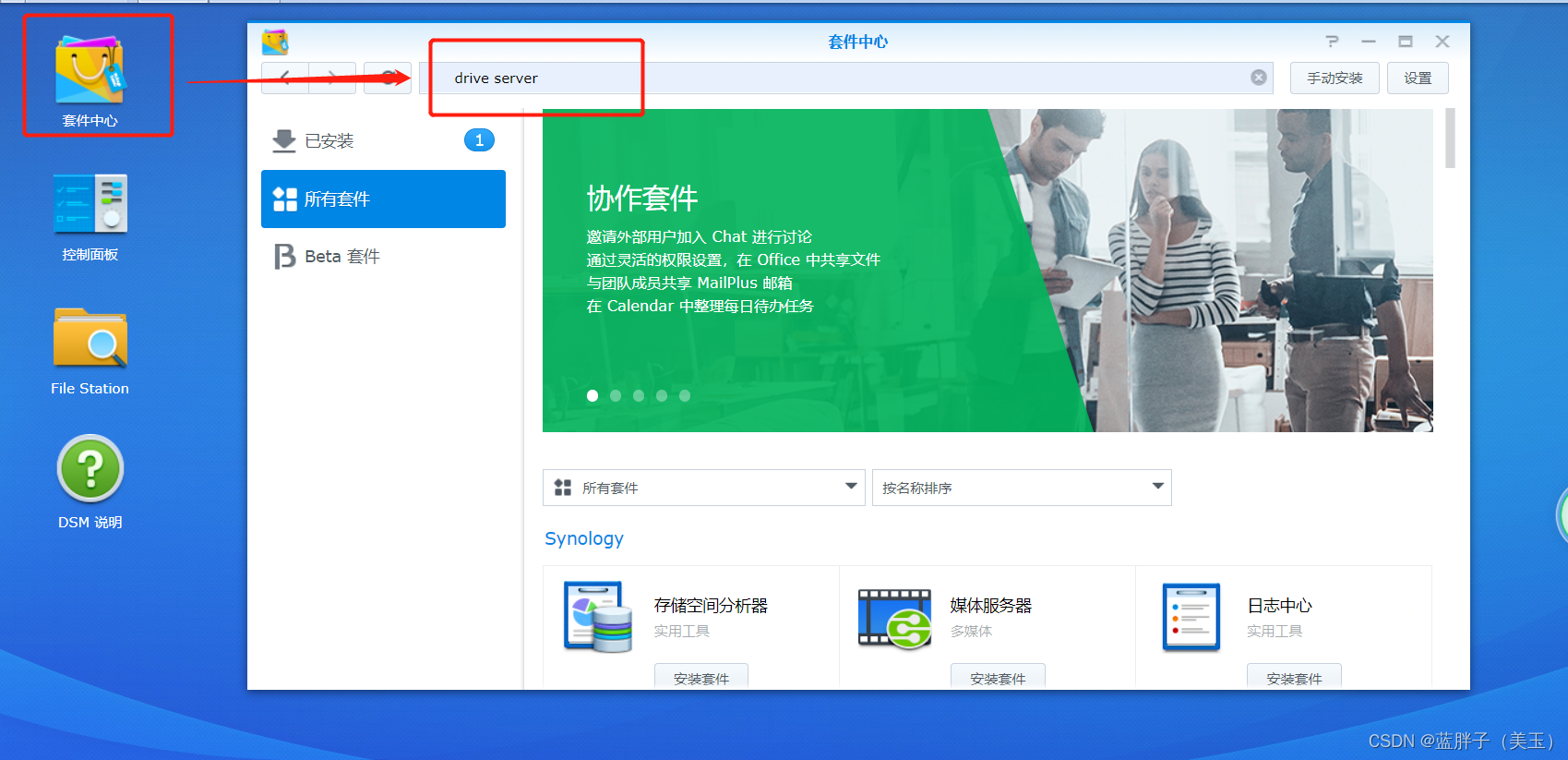This screenshot has height=760, width=1568.
Task: Click the 存储空间分析器 package icon
Action: [598, 617]
